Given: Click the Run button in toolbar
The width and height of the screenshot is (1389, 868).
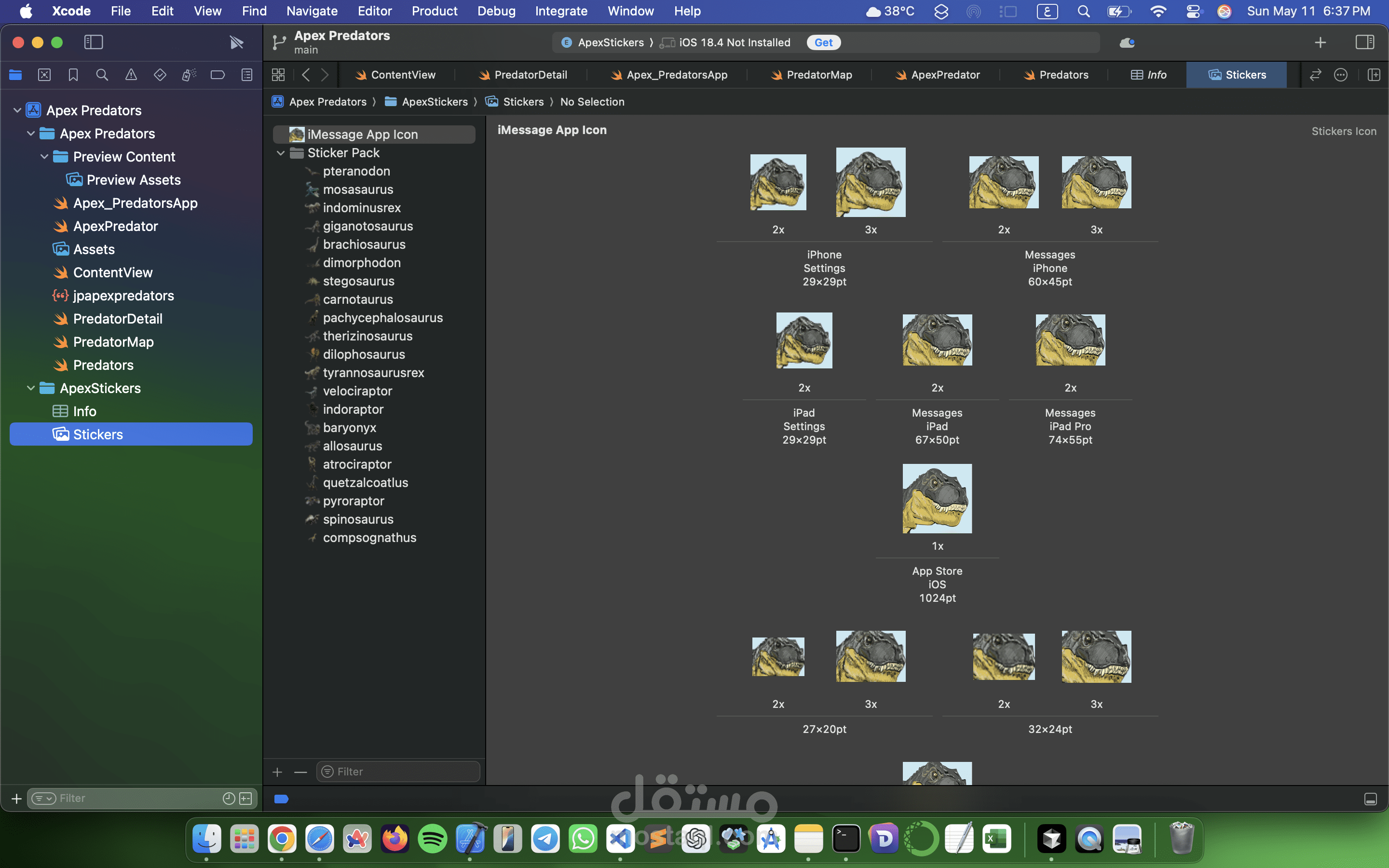Looking at the screenshot, I should [x=236, y=42].
